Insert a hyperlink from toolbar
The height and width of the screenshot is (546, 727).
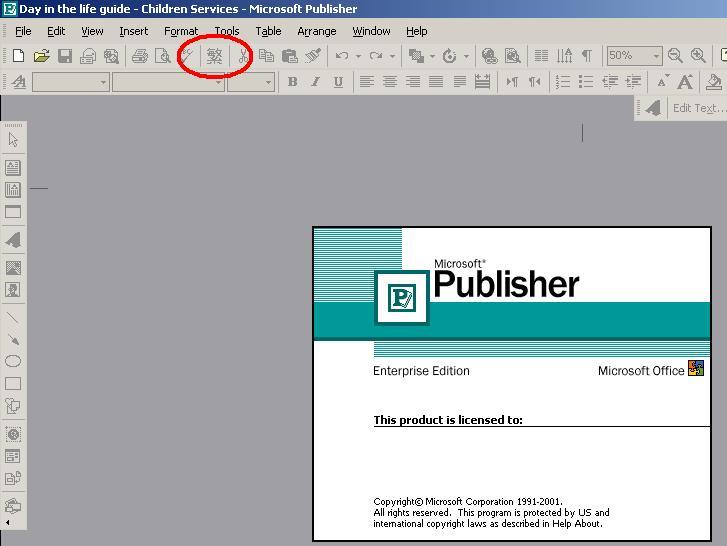coord(489,56)
